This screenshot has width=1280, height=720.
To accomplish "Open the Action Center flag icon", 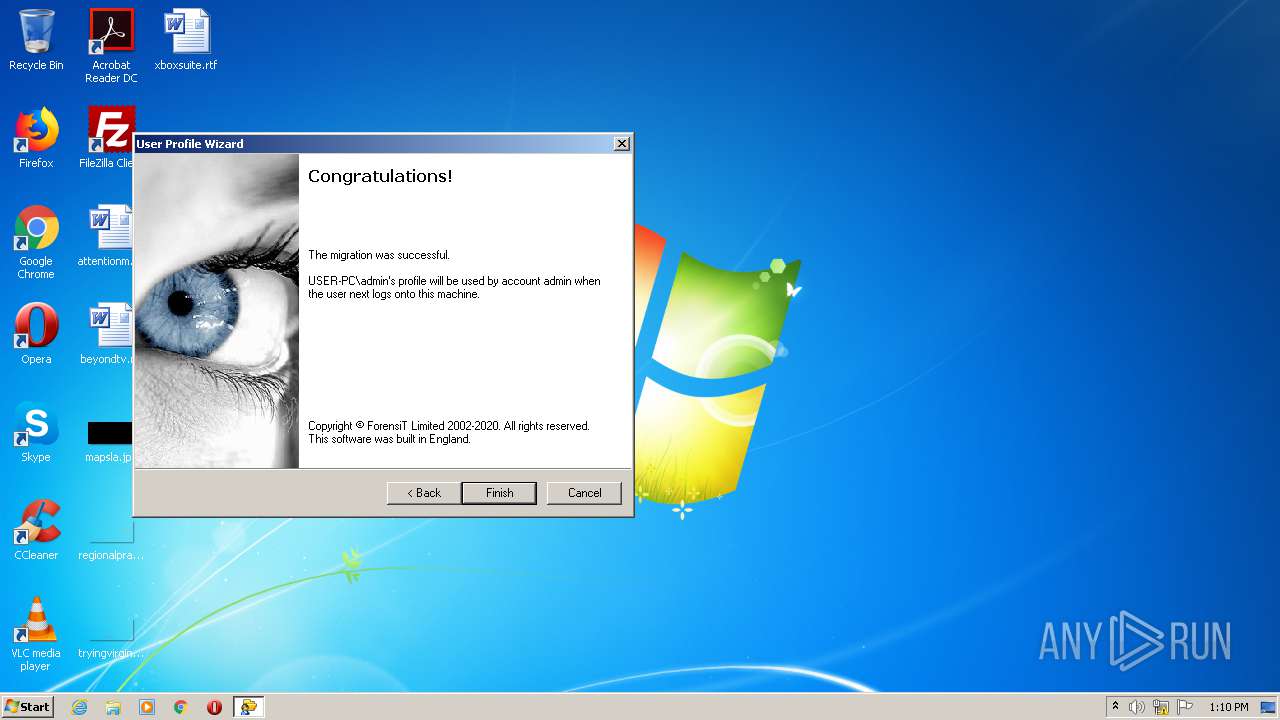I will 1185,707.
